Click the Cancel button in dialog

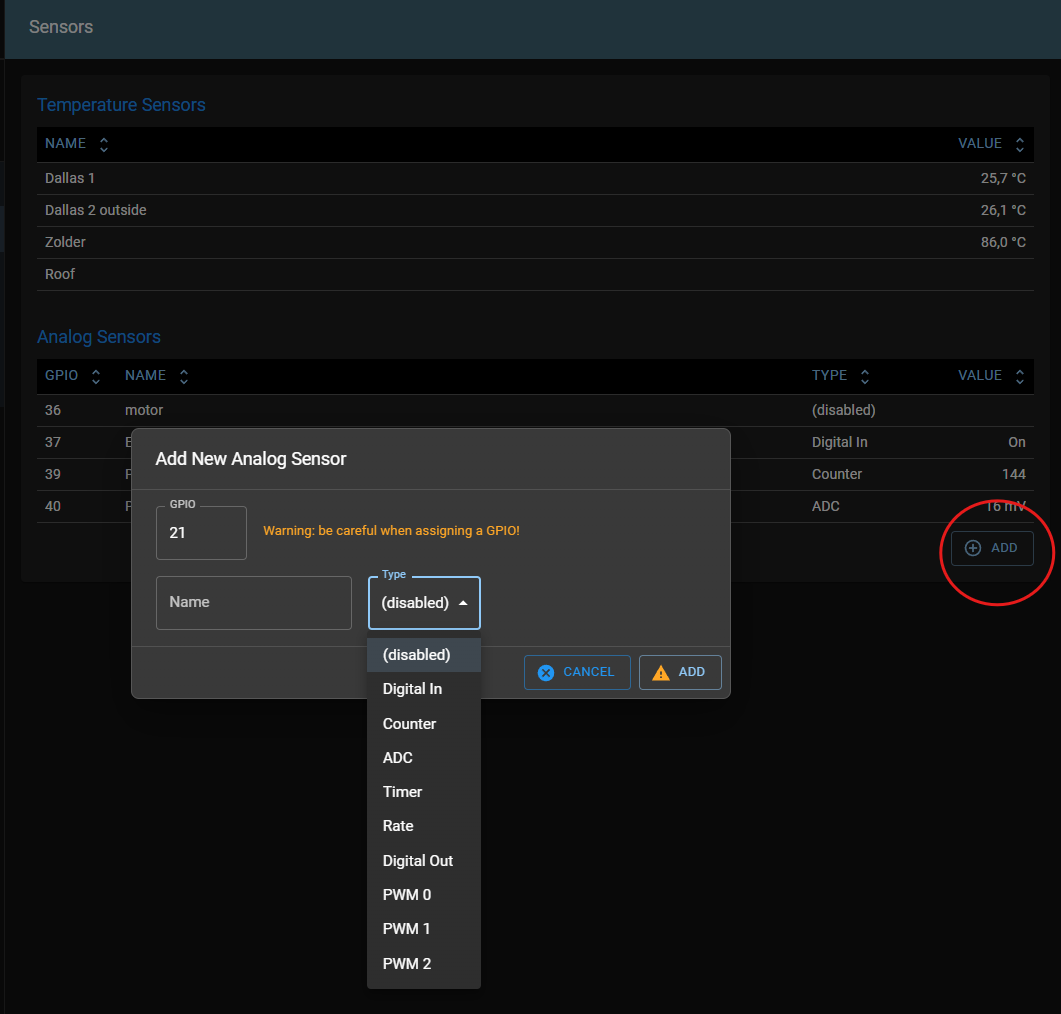point(576,672)
